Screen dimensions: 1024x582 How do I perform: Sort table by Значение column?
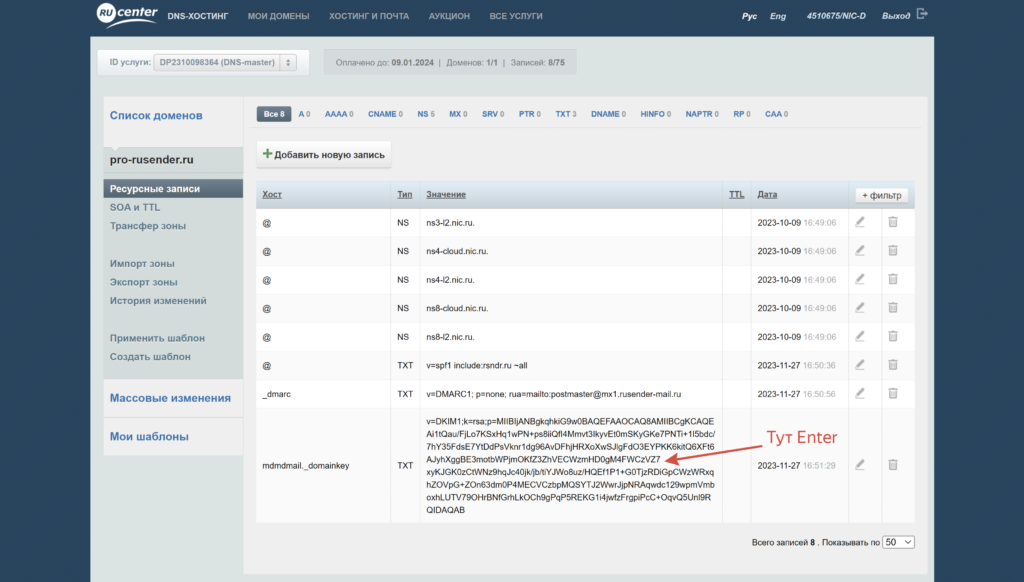pyautogui.click(x=446, y=195)
